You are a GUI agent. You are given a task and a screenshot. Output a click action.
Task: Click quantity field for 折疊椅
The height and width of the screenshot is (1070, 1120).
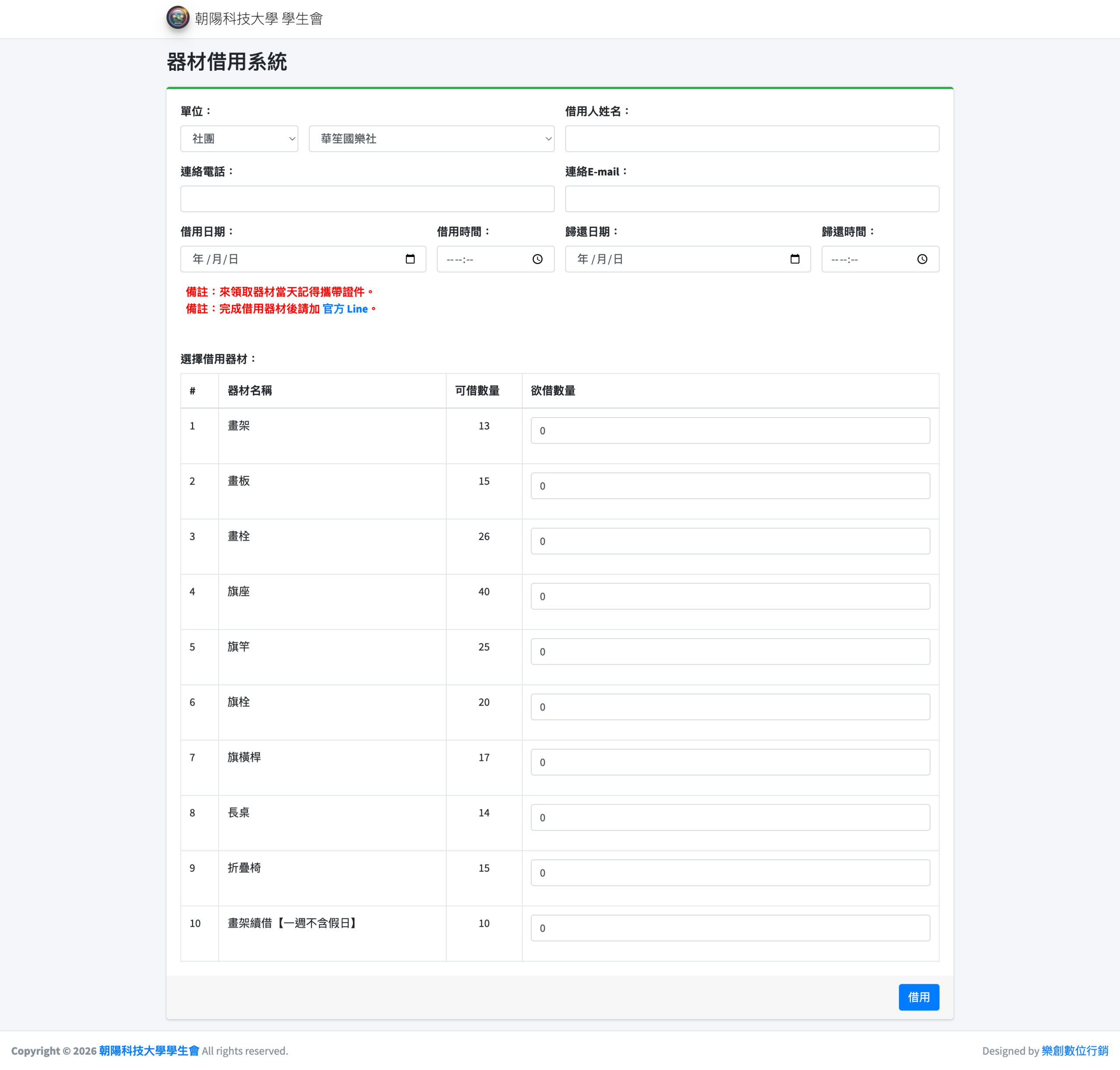click(730, 873)
